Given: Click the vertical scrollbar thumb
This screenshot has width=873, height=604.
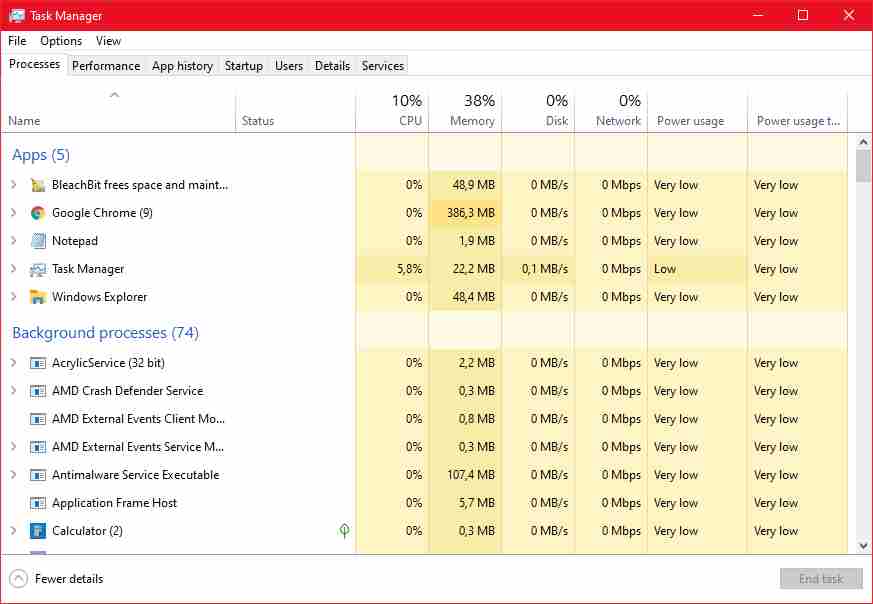Looking at the screenshot, I should point(863,165).
